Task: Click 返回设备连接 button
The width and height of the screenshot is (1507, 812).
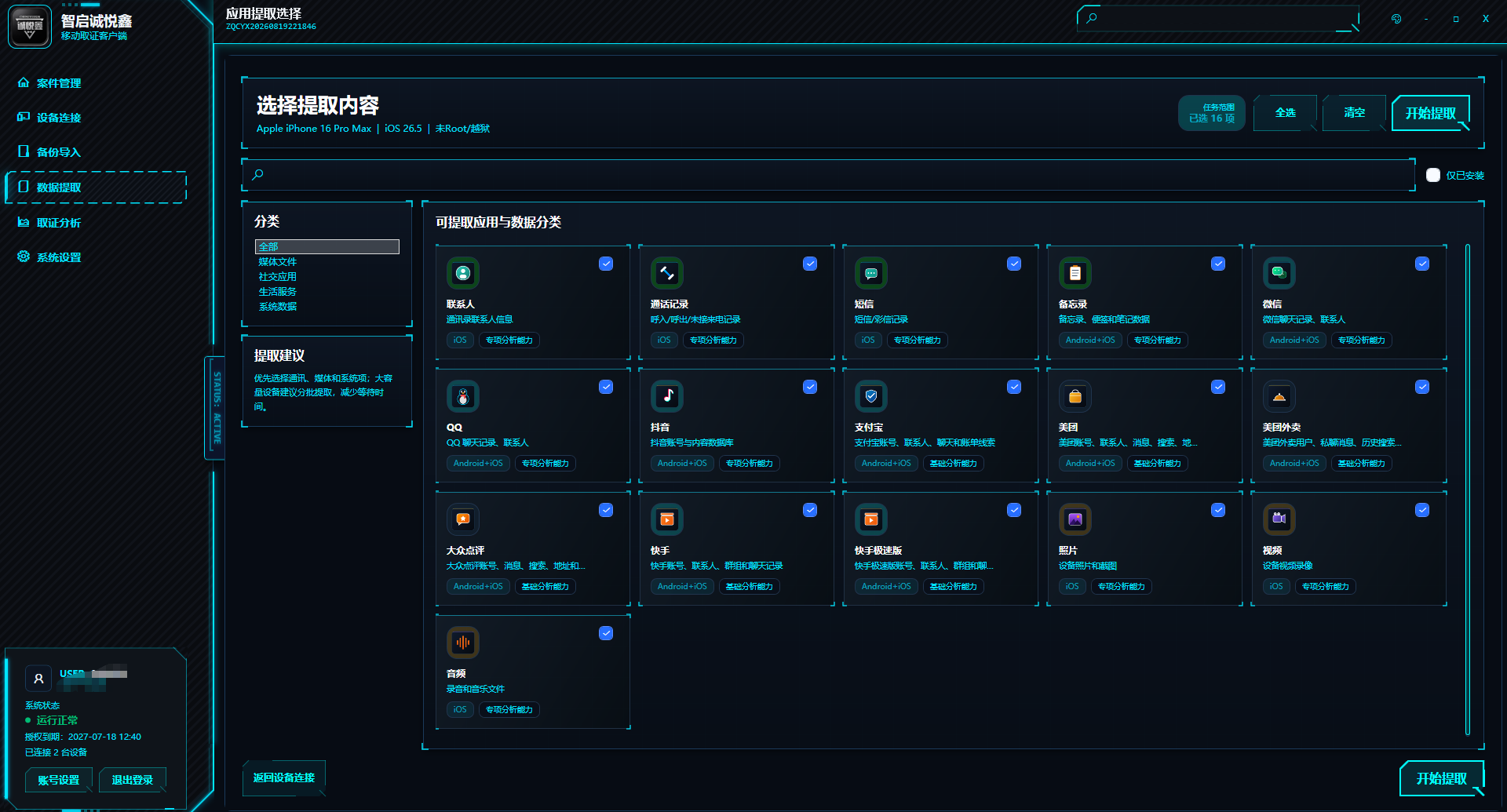Action: [x=284, y=777]
